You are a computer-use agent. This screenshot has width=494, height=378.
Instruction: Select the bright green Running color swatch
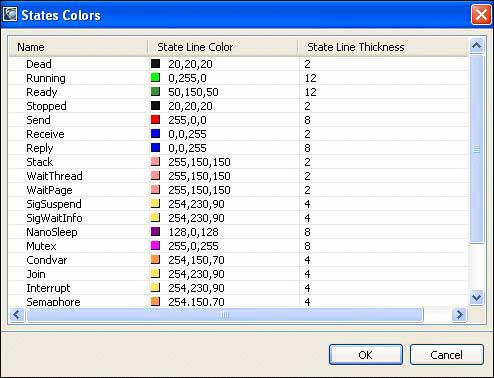pyautogui.click(x=155, y=78)
